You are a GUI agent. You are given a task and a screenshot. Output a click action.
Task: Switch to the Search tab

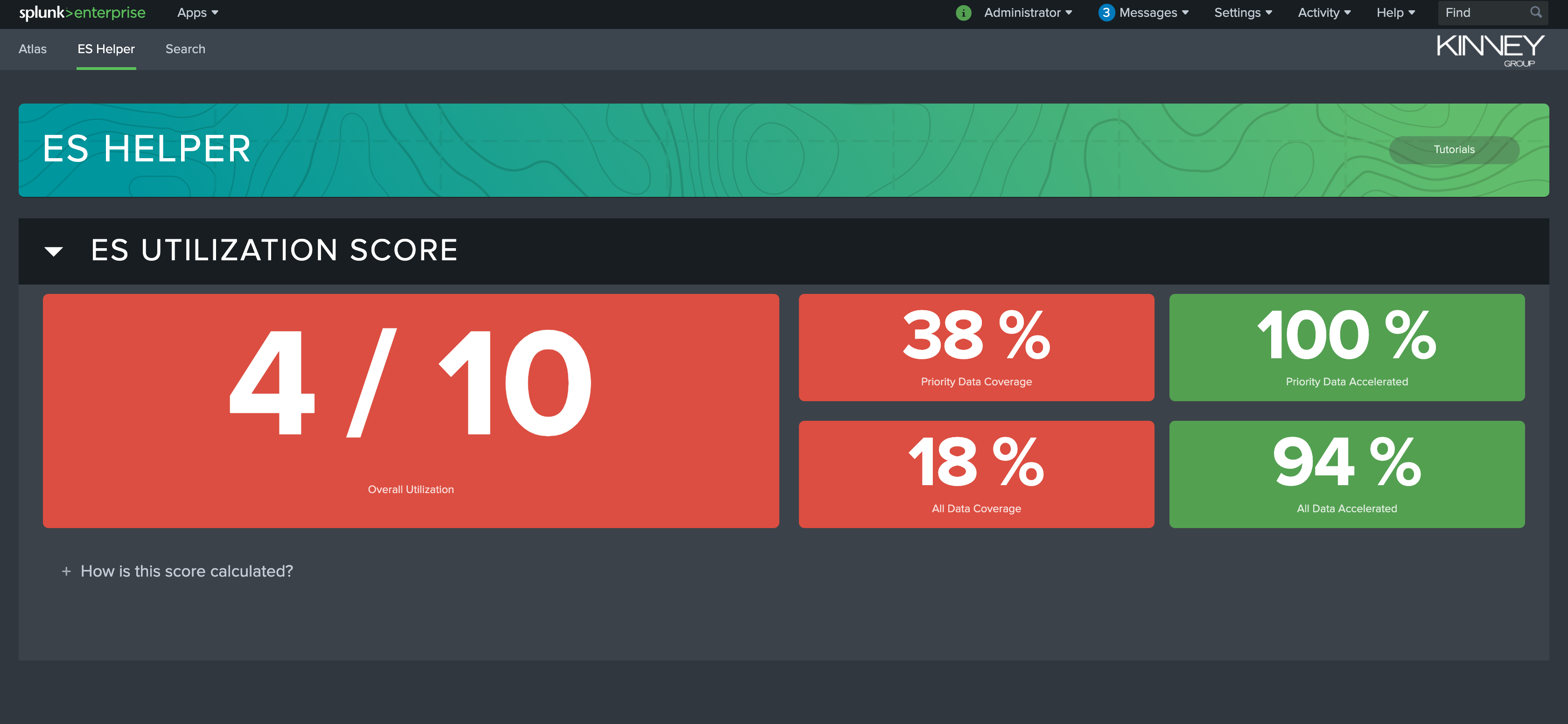pyautogui.click(x=185, y=49)
